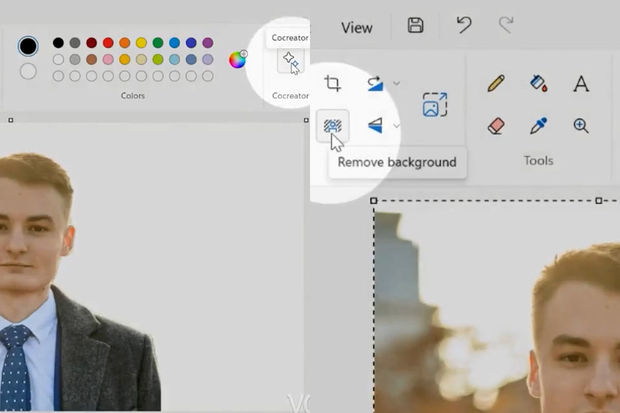
Task: Undo the last action
Action: [x=464, y=26]
